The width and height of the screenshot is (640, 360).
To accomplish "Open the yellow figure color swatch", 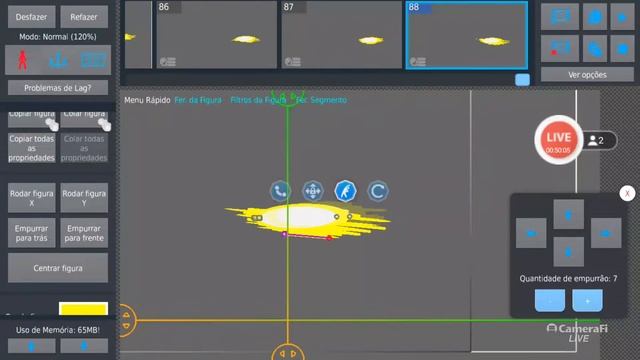I will pos(83,308).
